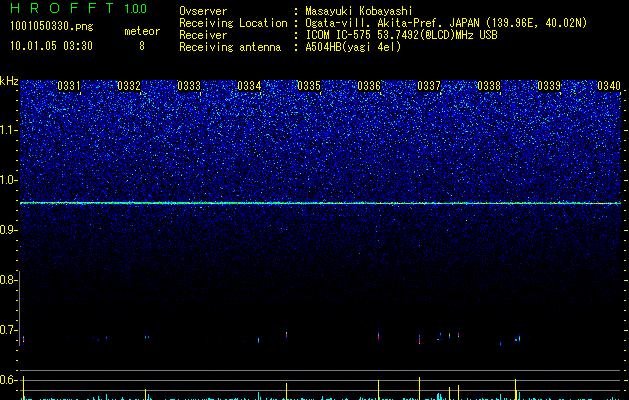The width and height of the screenshot is (629, 400).
Task: Click the 1.1 kHz axis label
Action: 8,130
